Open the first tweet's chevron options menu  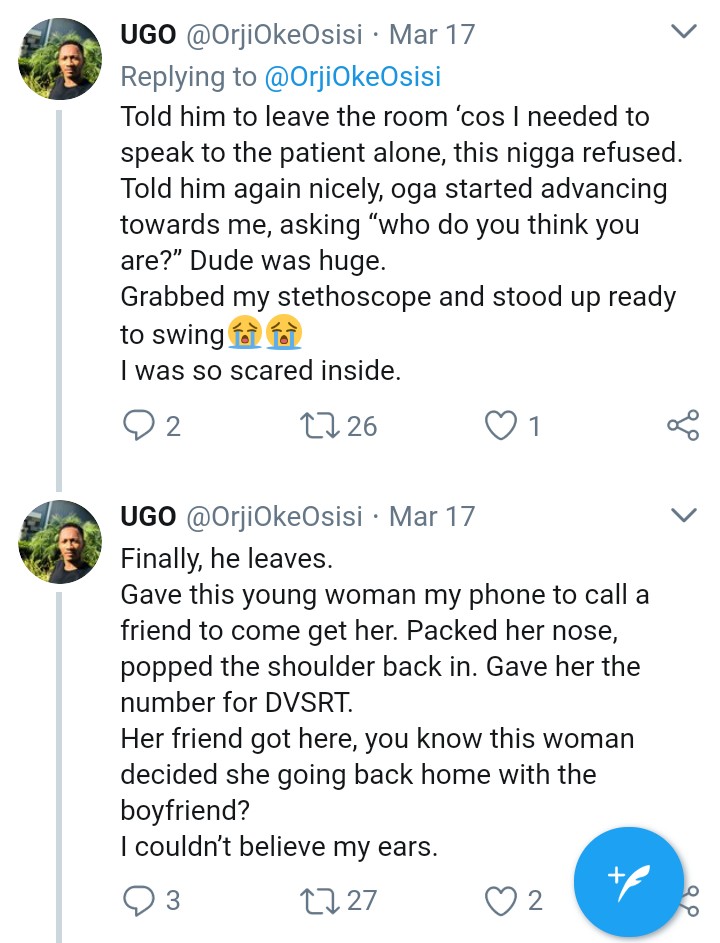click(683, 34)
